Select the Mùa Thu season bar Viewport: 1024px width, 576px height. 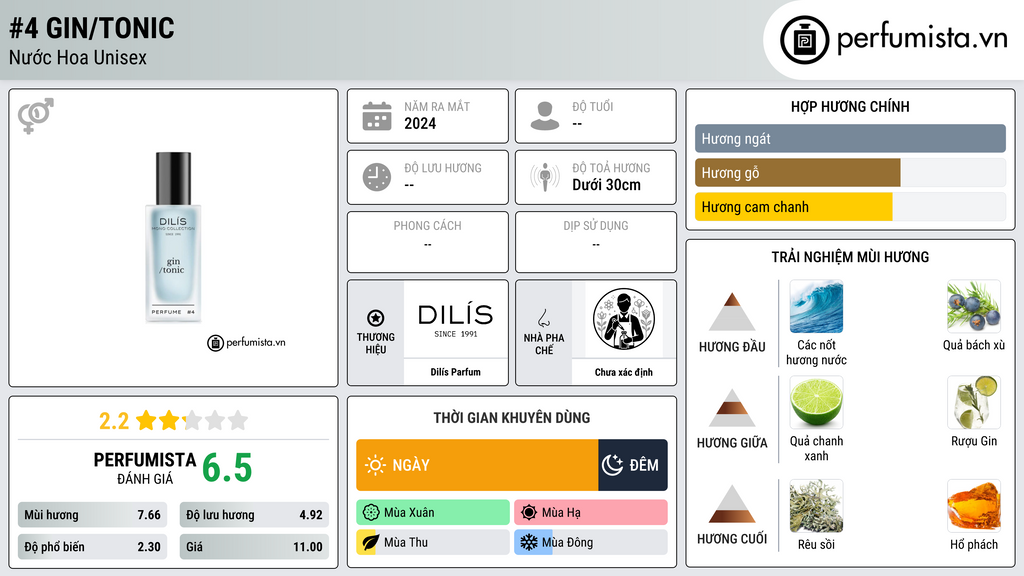point(433,543)
